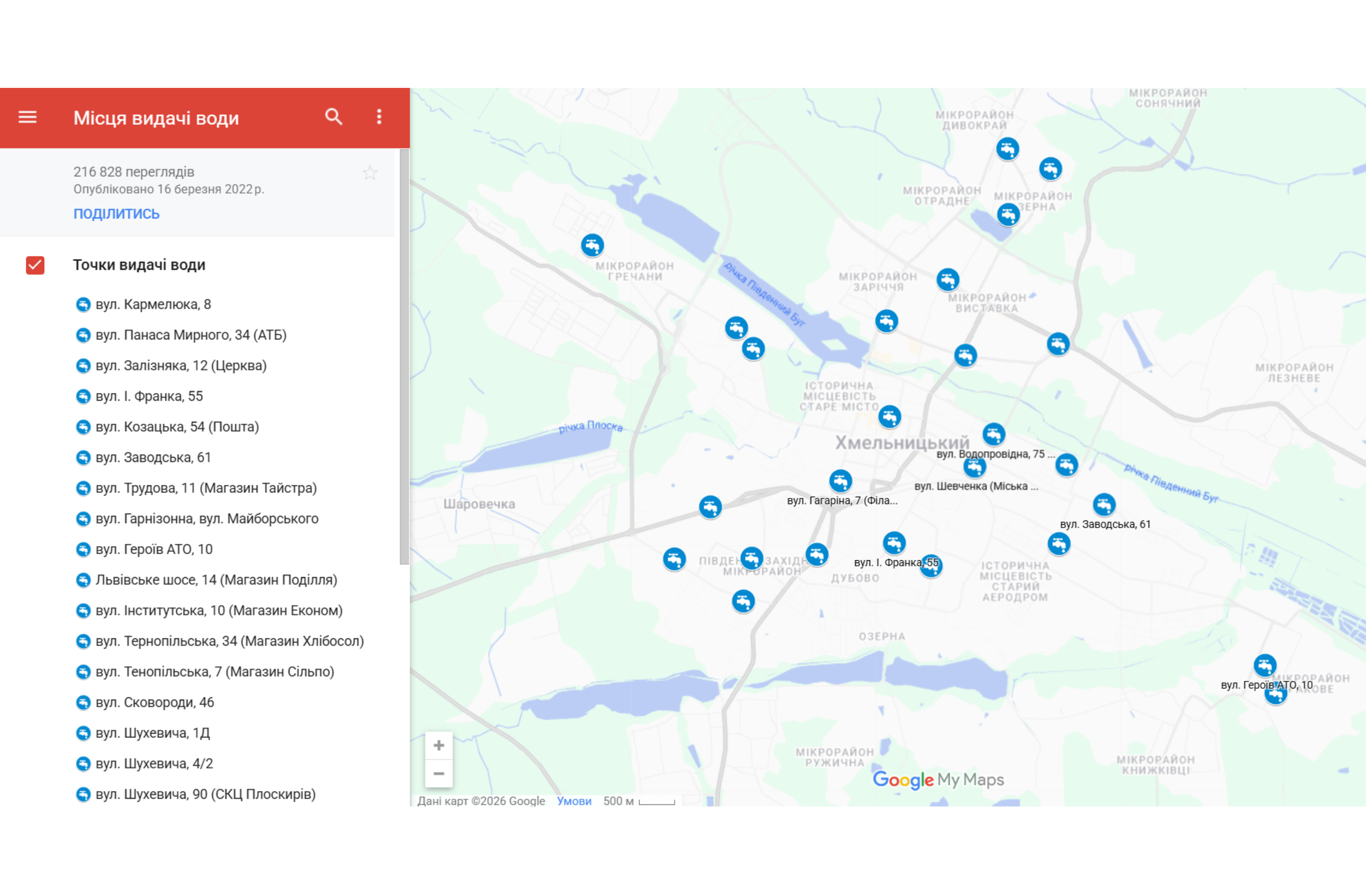Click water marker labeled вул. Заводська, 61

coord(1104,505)
